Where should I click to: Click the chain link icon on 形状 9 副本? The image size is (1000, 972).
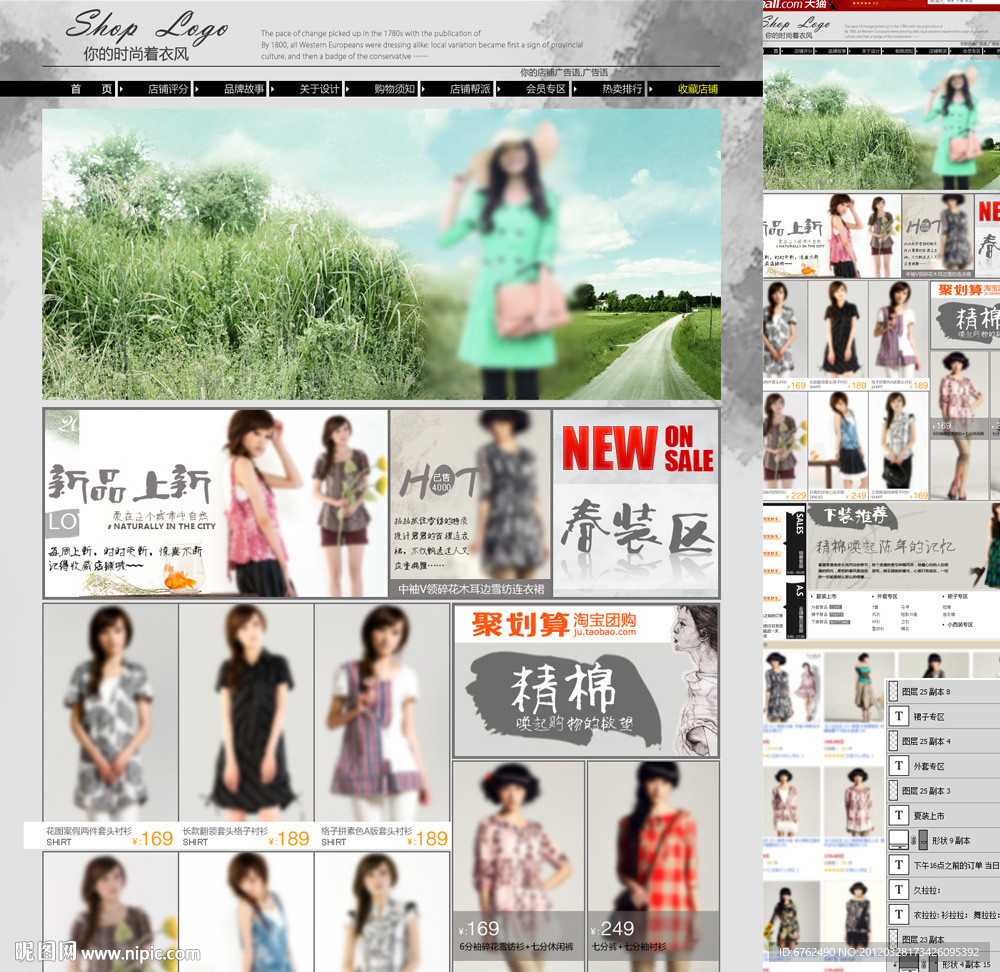pos(914,840)
